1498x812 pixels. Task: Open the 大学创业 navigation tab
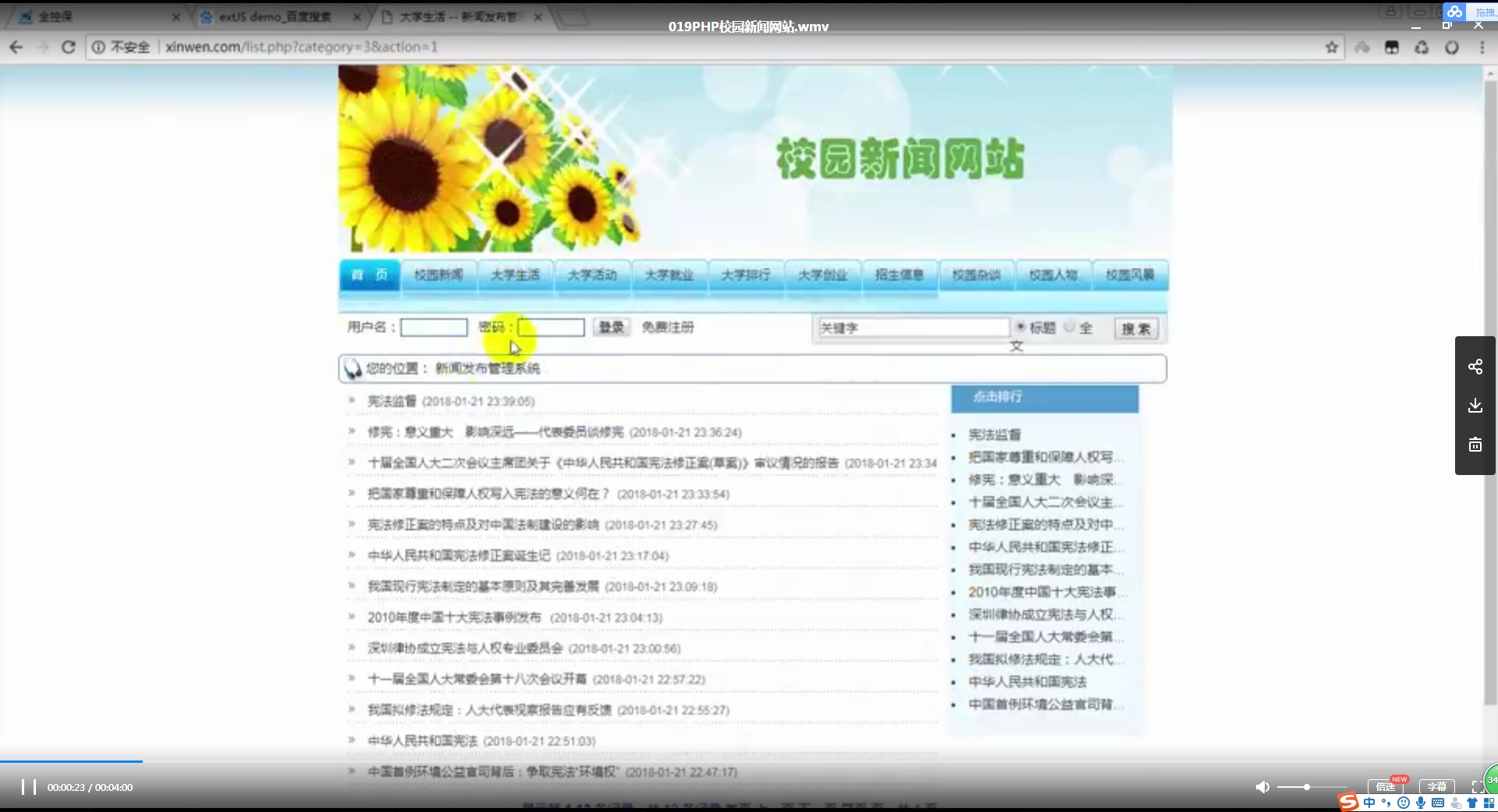click(822, 275)
